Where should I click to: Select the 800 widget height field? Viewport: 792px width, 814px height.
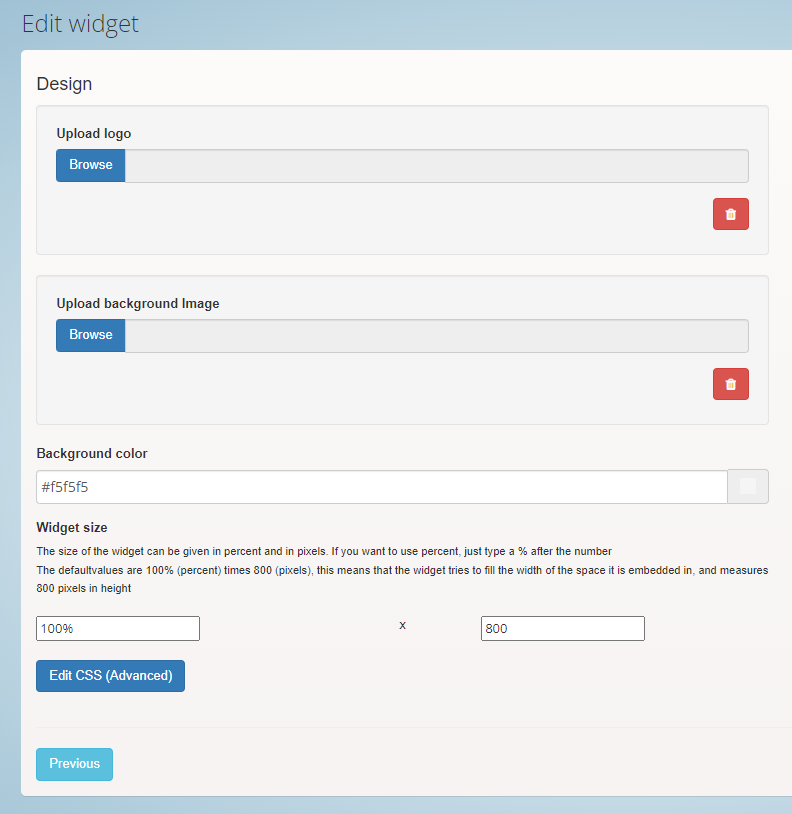tap(563, 628)
